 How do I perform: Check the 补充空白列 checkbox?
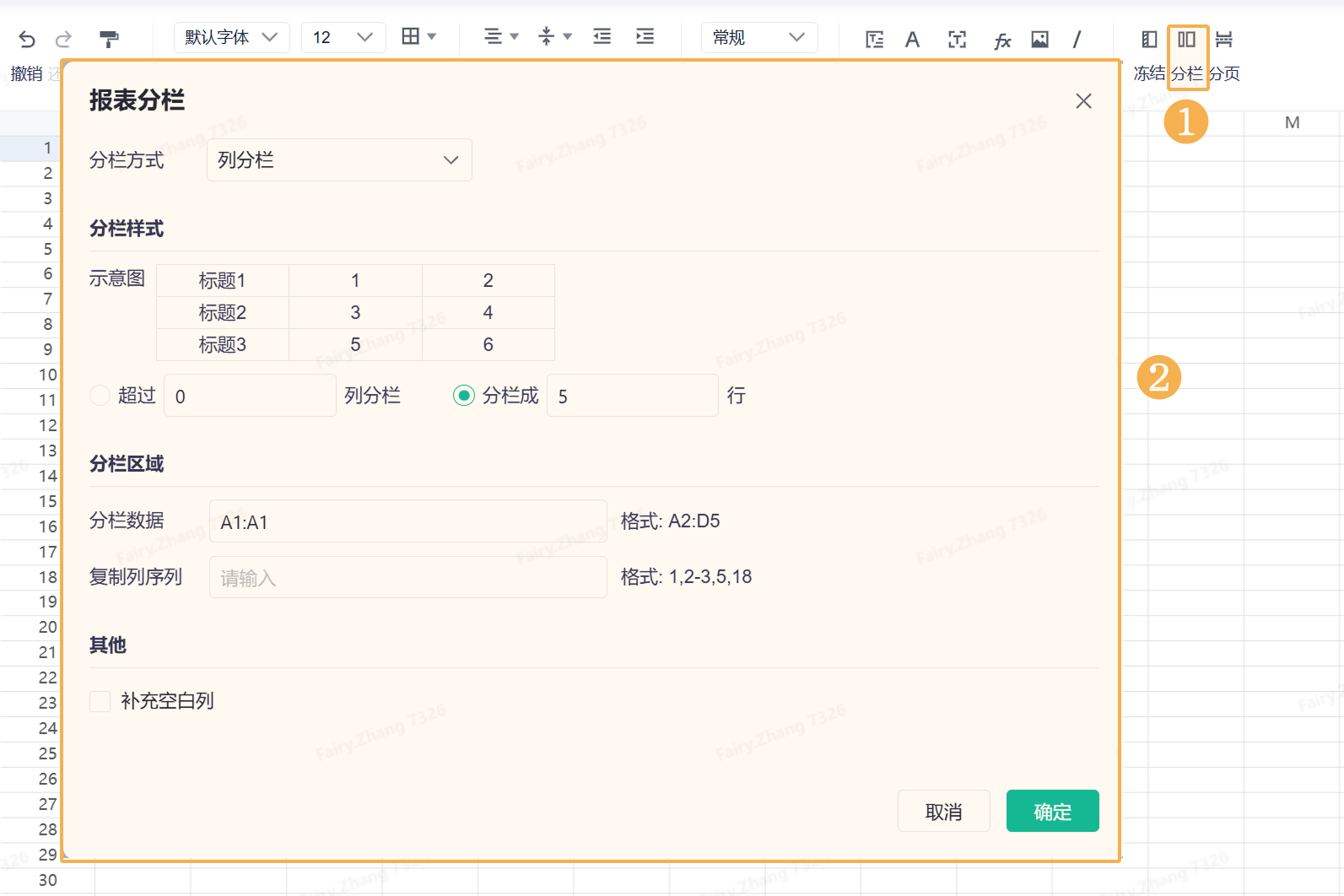(x=100, y=701)
